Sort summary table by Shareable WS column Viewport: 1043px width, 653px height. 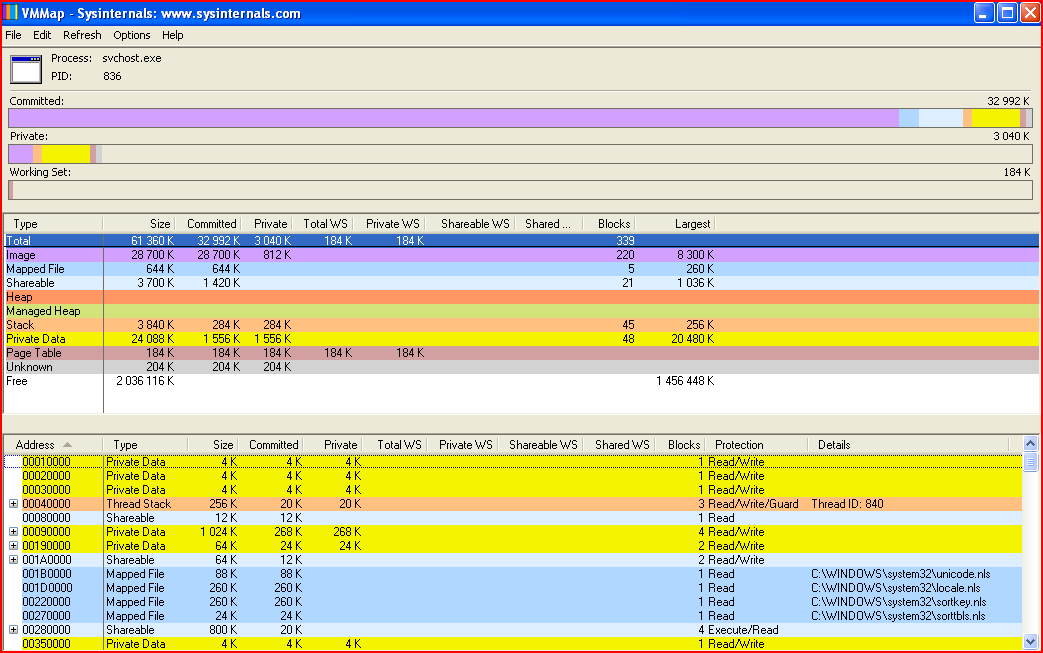point(471,224)
